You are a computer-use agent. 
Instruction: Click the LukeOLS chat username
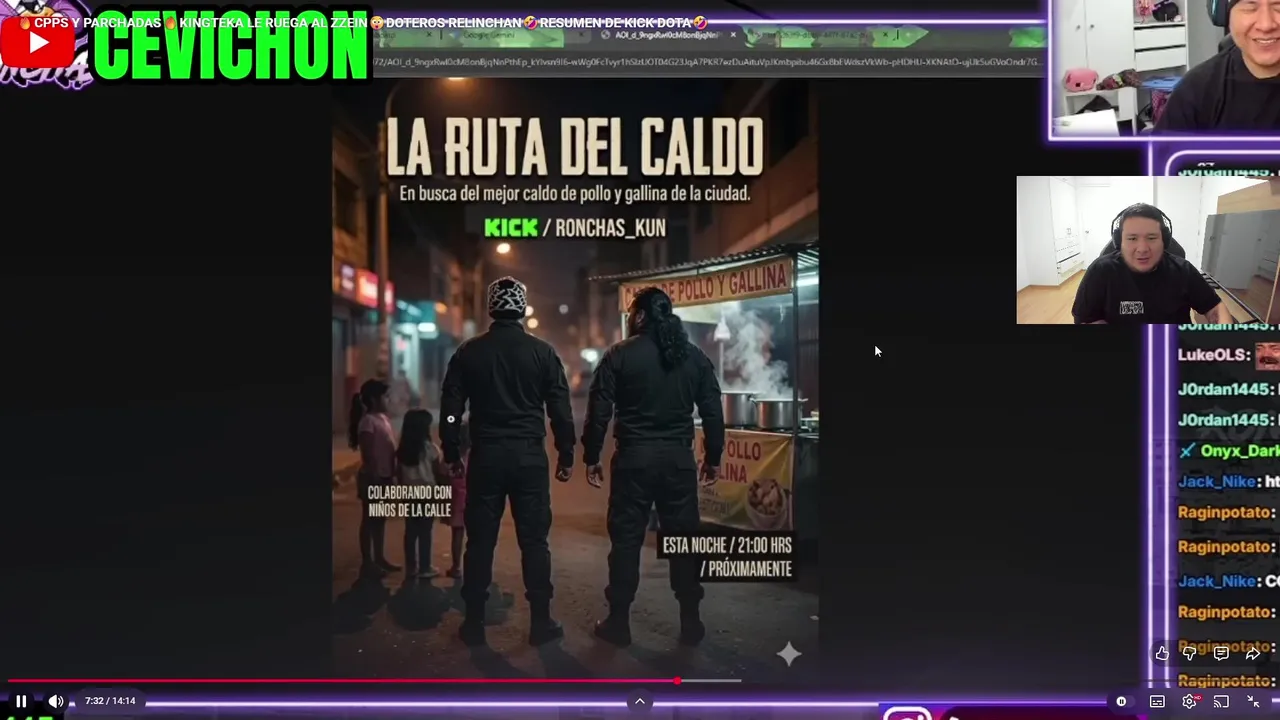coord(1214,355)
